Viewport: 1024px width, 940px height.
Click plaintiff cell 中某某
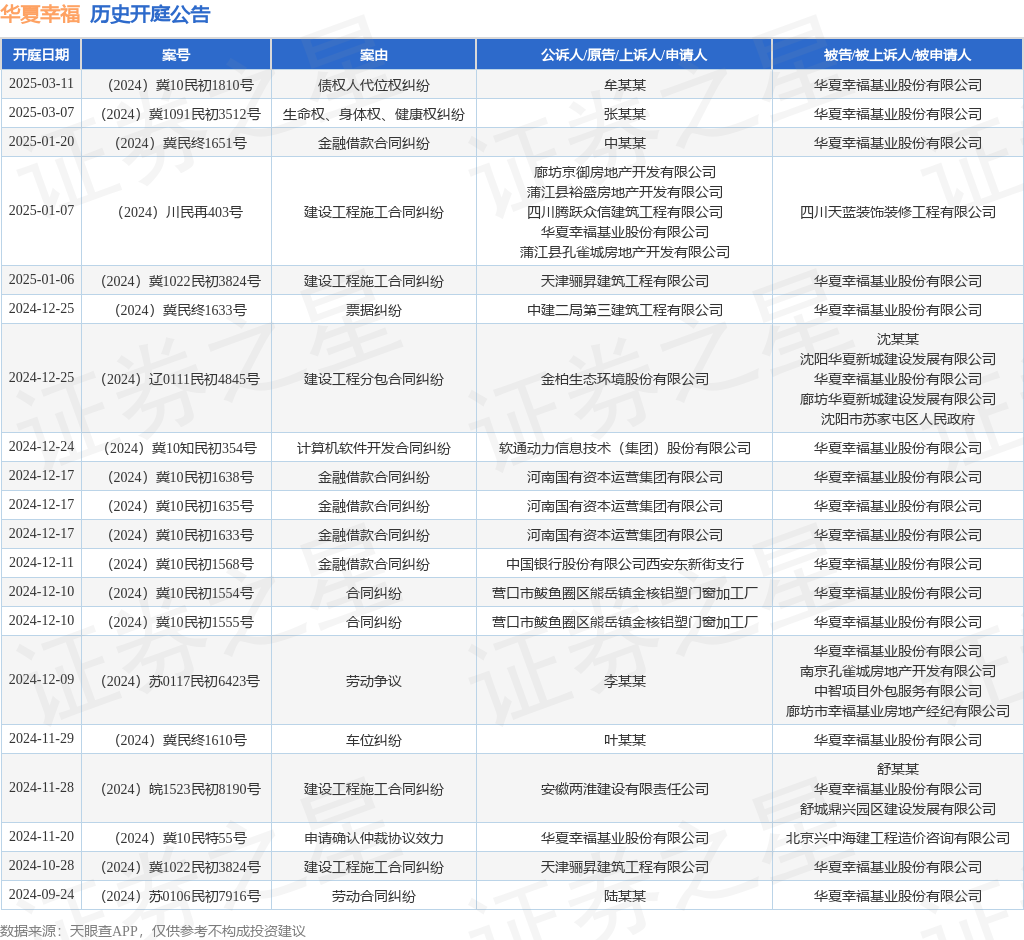(624, 143)
